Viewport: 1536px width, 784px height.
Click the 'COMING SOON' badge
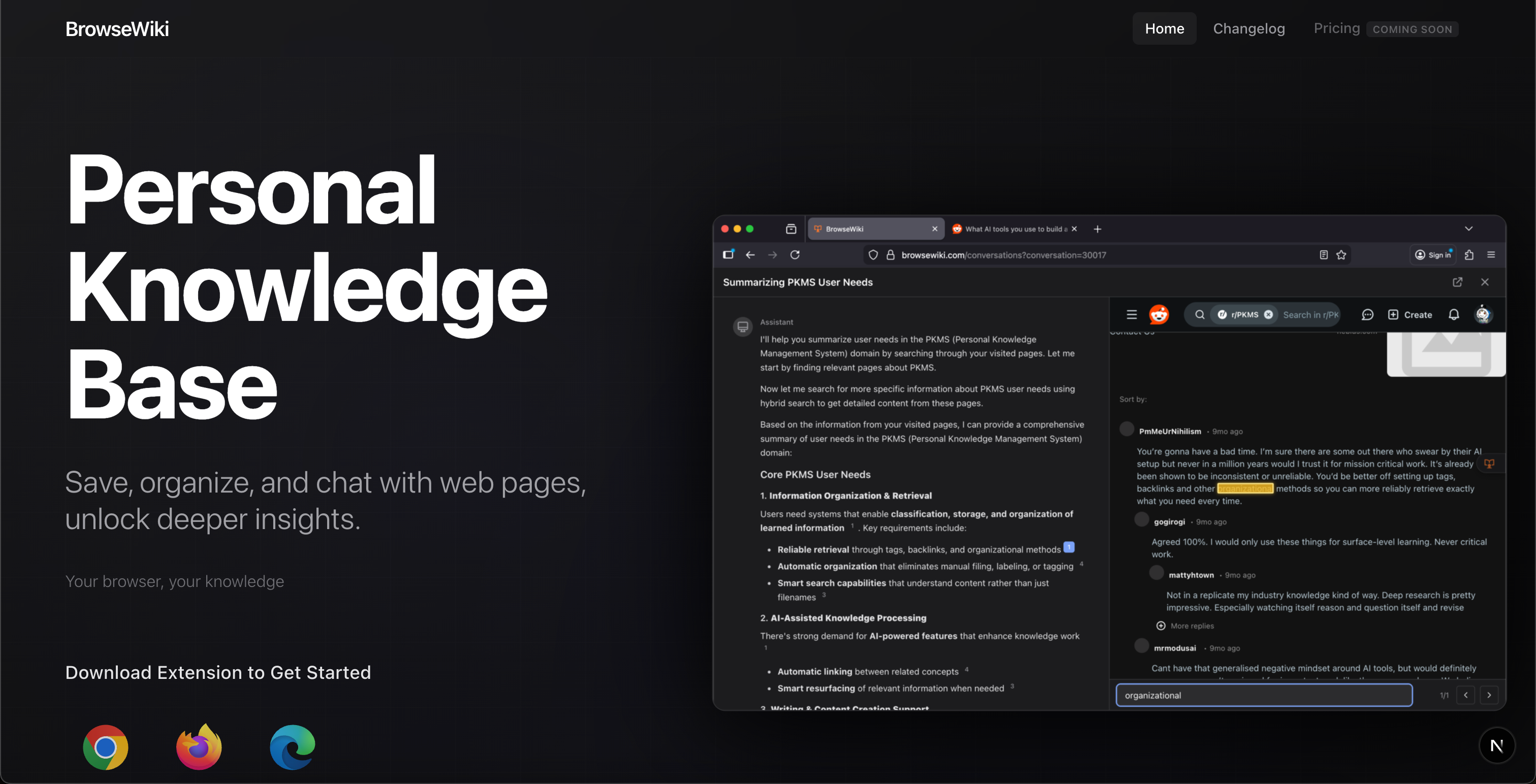pos(1413,29)
